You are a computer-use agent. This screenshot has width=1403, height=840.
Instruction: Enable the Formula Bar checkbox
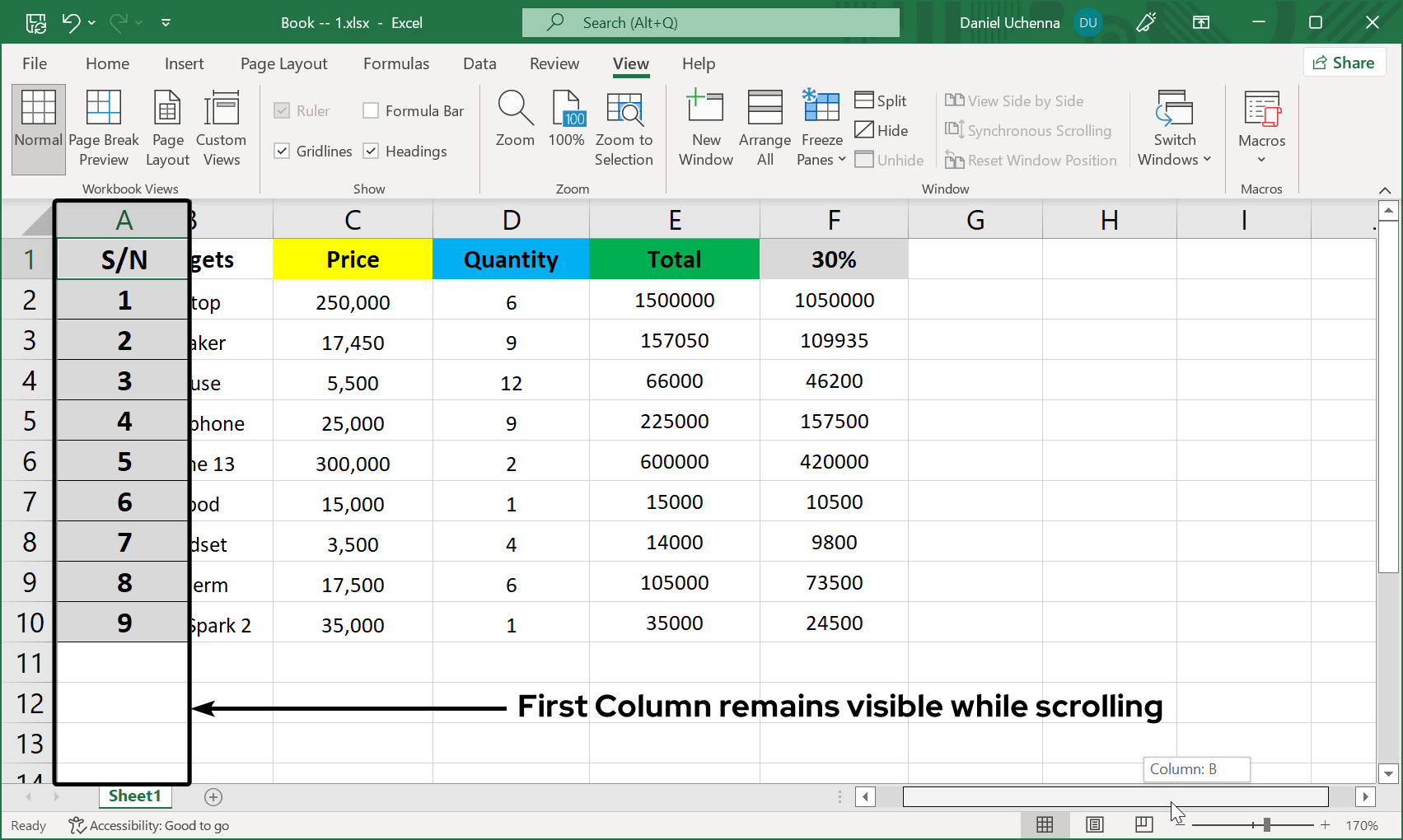pos(372,110)
